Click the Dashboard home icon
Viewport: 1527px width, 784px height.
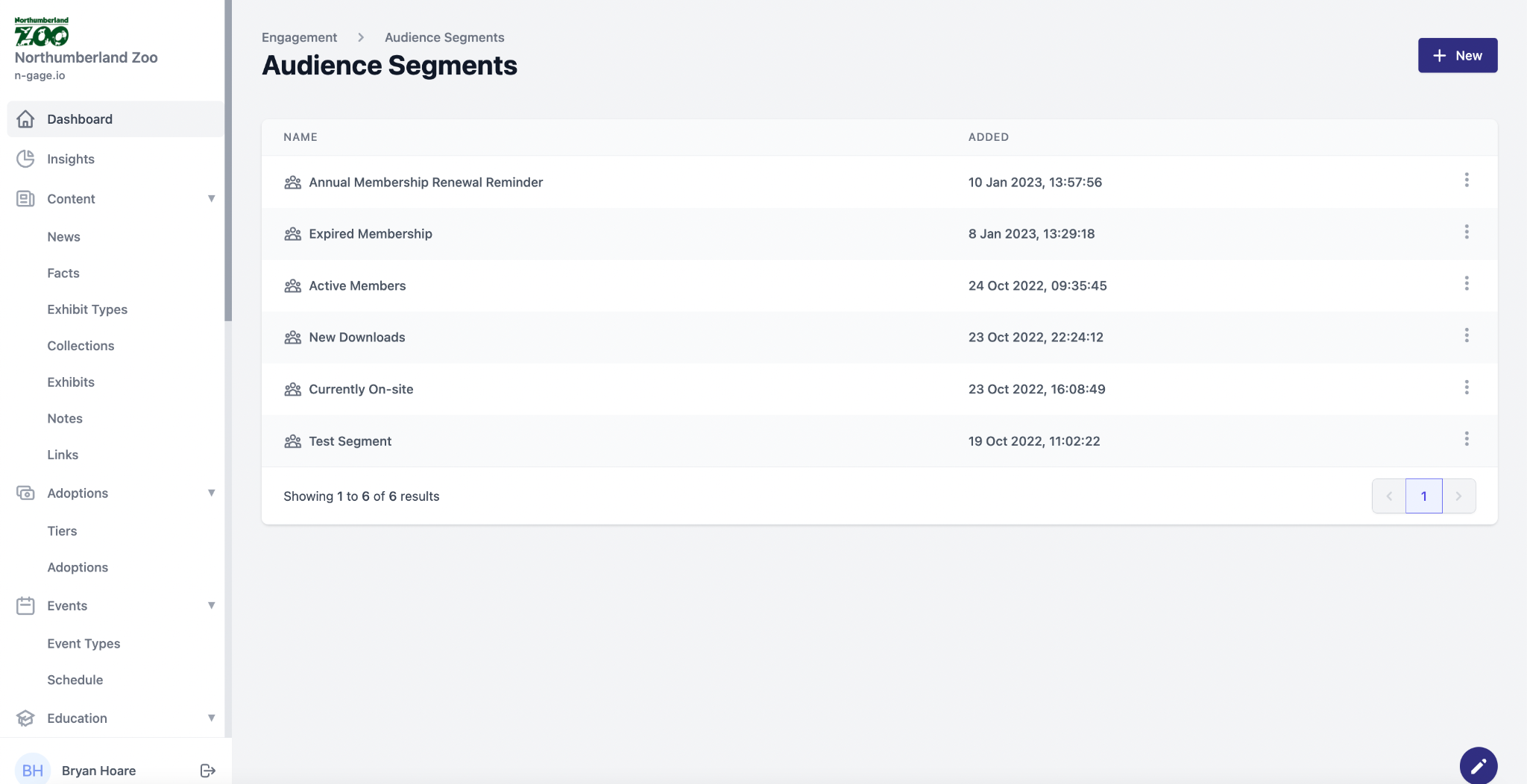coord(25,119)
